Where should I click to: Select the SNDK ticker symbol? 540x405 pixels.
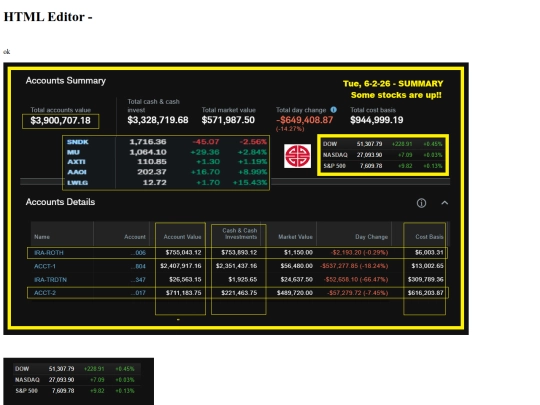tap(78, 142)
